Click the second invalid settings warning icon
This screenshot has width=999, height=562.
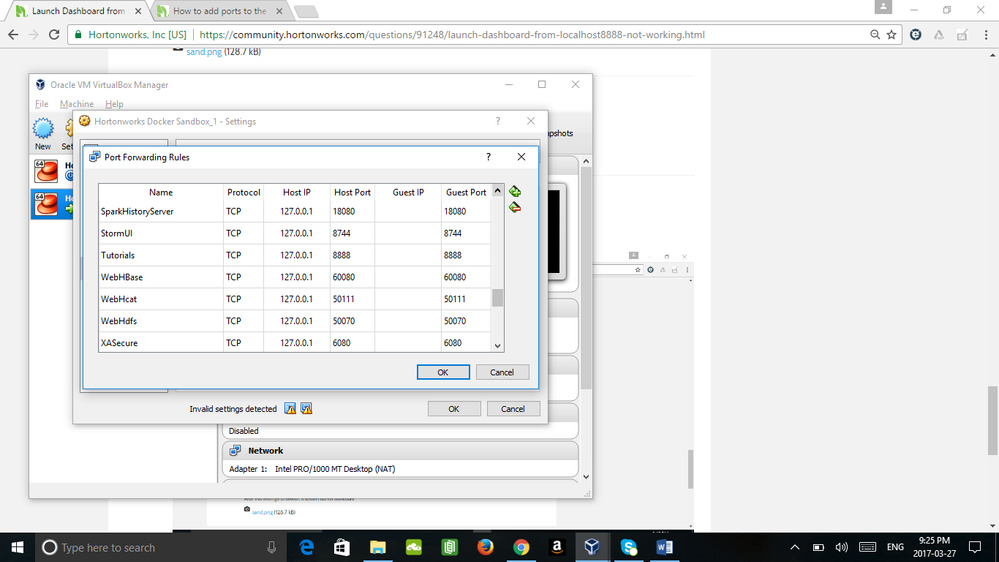click(306, 409)
